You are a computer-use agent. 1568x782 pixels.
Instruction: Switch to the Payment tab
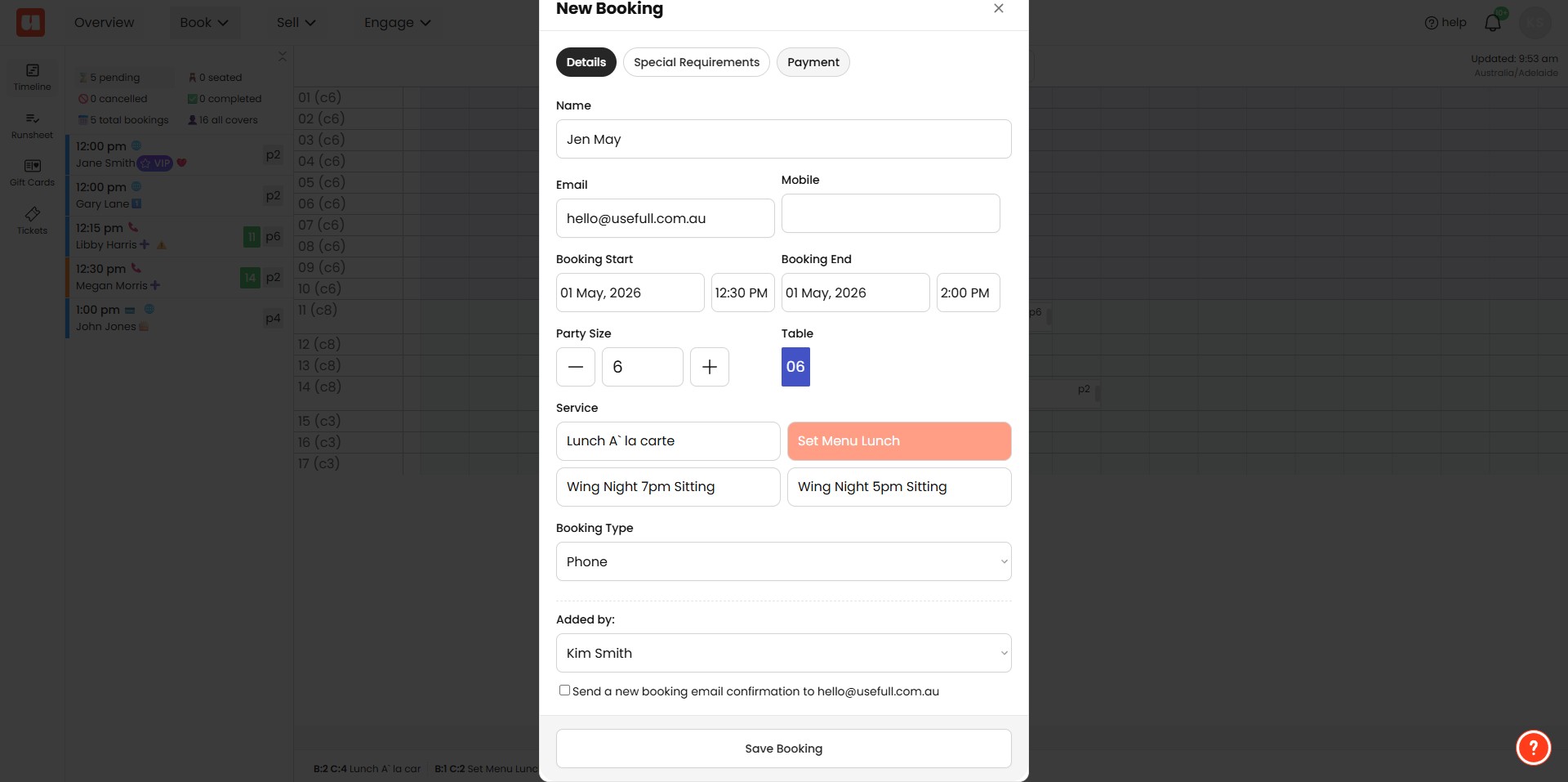pyautogui.click(x=813, y=62)
